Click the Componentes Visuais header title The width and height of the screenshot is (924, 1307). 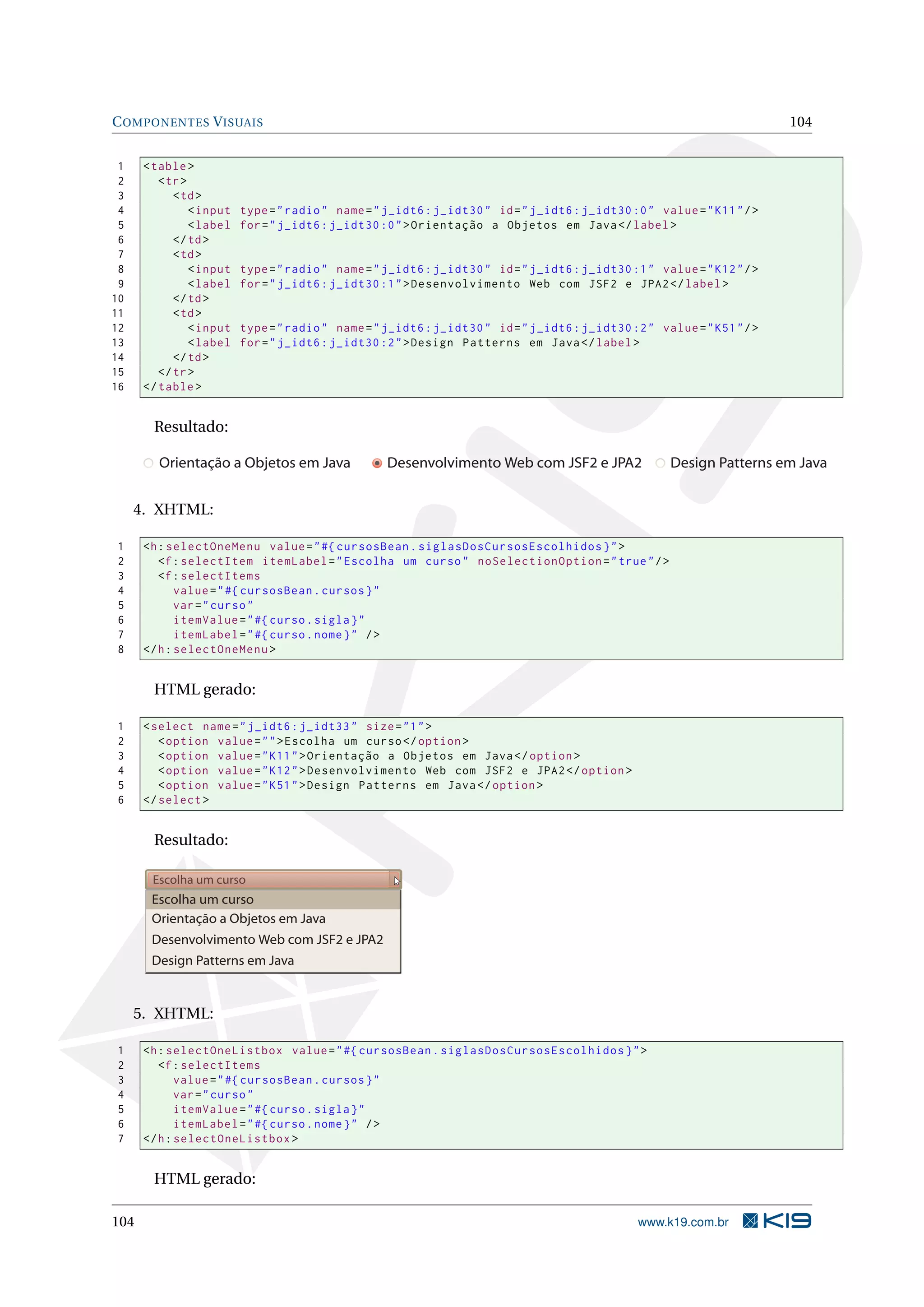(187, 122)
